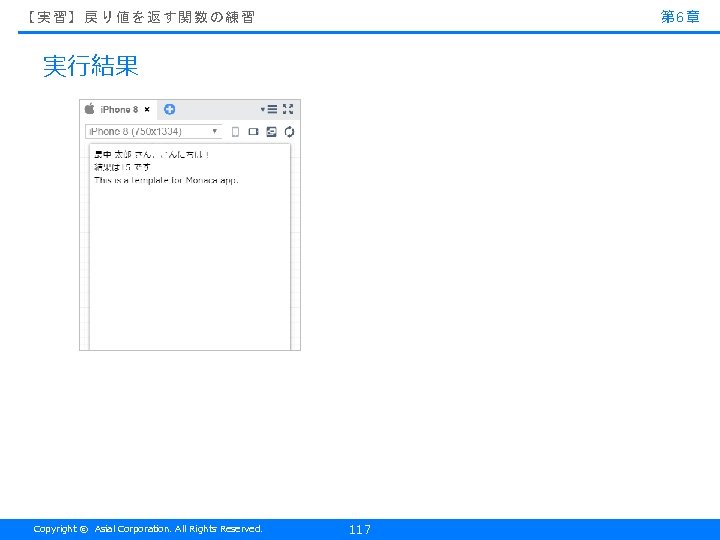Image resolution: width=720 pixels, height=540 pixels.
Task: Click the result line showing 15
Action: pyautogui.click(x=122, y=167)
